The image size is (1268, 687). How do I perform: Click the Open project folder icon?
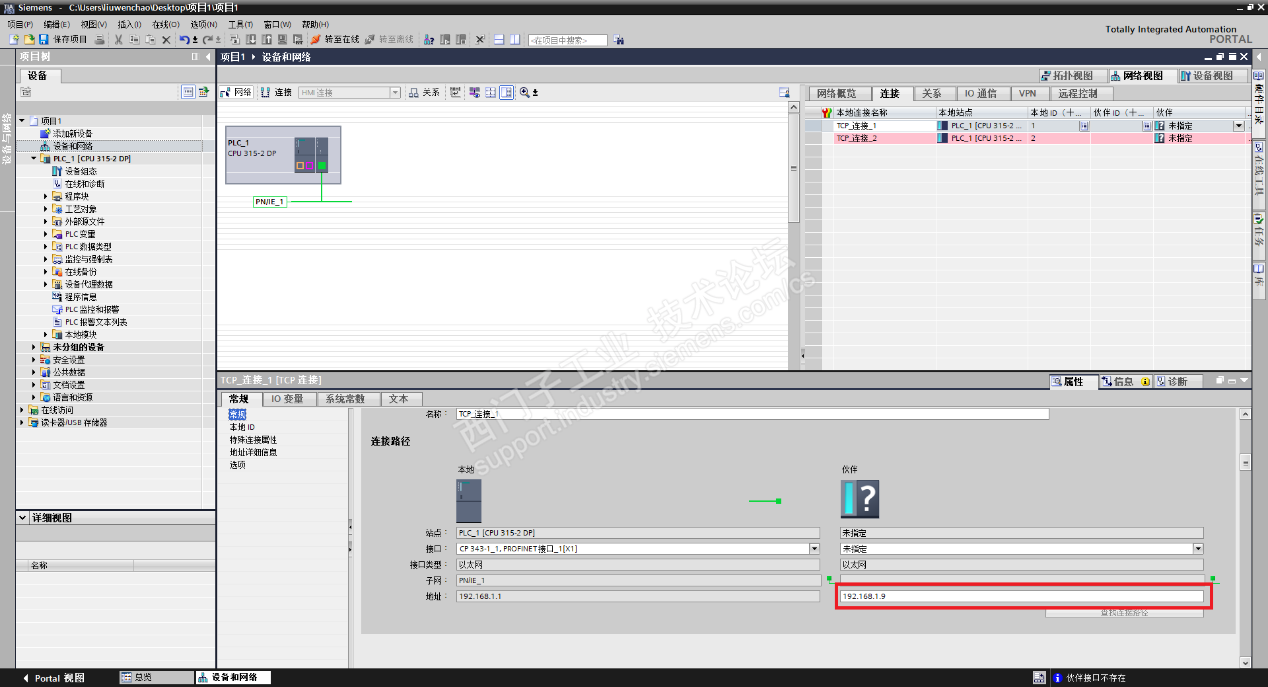pos(28,40)
